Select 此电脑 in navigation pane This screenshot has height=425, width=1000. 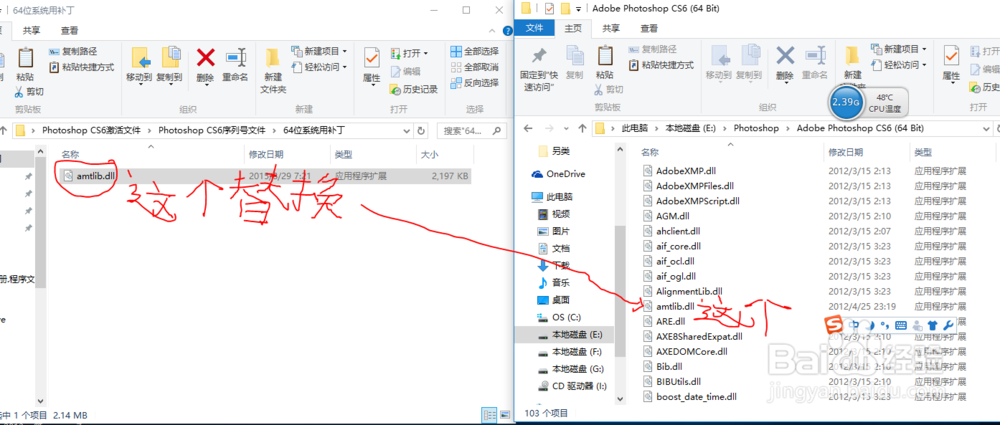(552, 197)
